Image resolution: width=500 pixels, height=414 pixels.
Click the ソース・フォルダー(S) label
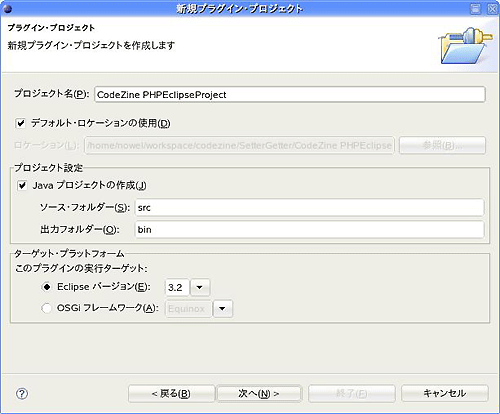(85, 208)
